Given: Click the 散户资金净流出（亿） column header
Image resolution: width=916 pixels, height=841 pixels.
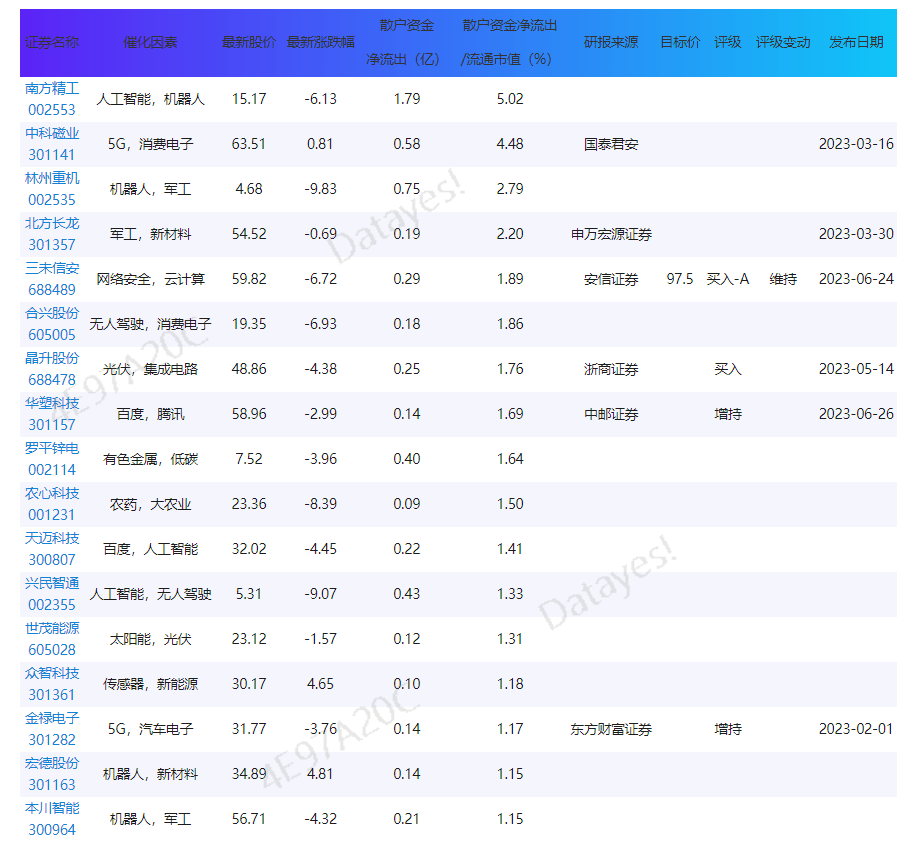Looking at the screenshot, I should [404, 42].
